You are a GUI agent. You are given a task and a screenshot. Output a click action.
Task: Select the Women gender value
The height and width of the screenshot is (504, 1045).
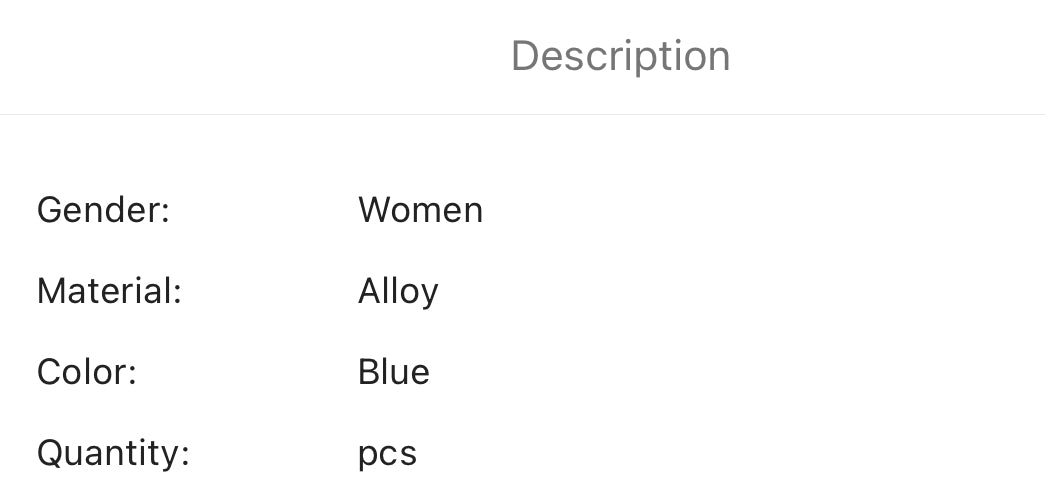420,210
